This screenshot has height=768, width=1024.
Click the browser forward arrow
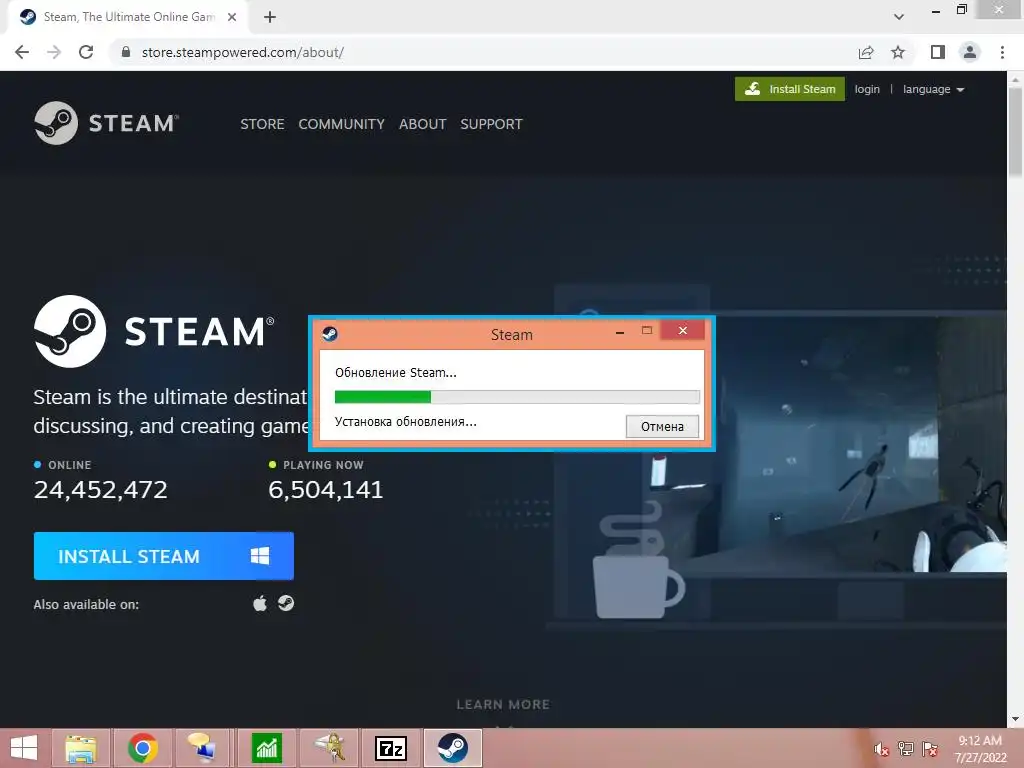54,52
